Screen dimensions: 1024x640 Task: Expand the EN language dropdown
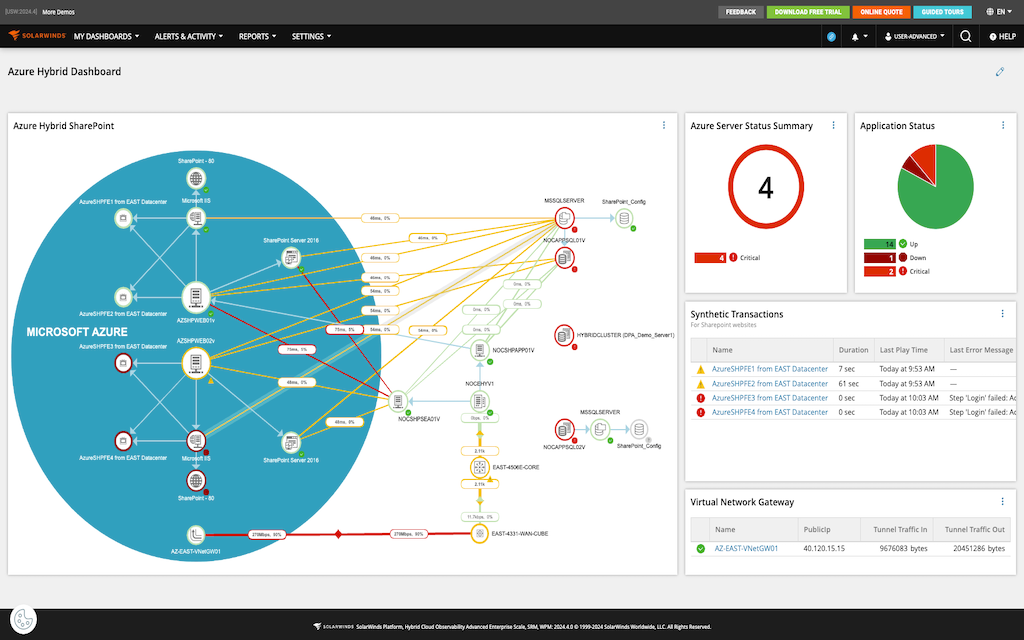coord(999,12)
